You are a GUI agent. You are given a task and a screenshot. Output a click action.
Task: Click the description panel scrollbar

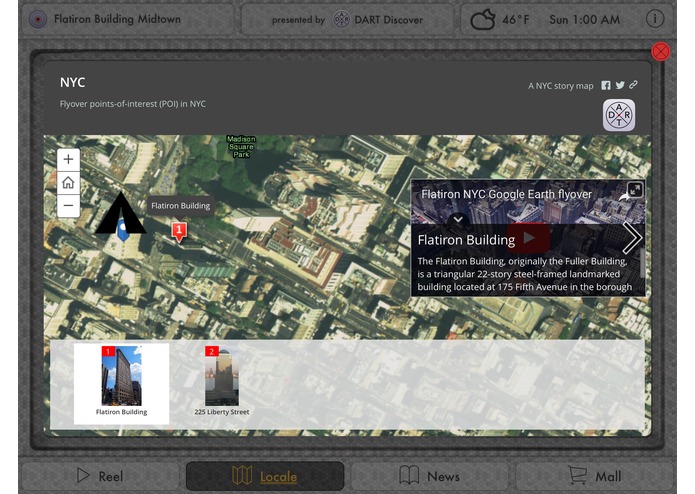pos(641,263)
